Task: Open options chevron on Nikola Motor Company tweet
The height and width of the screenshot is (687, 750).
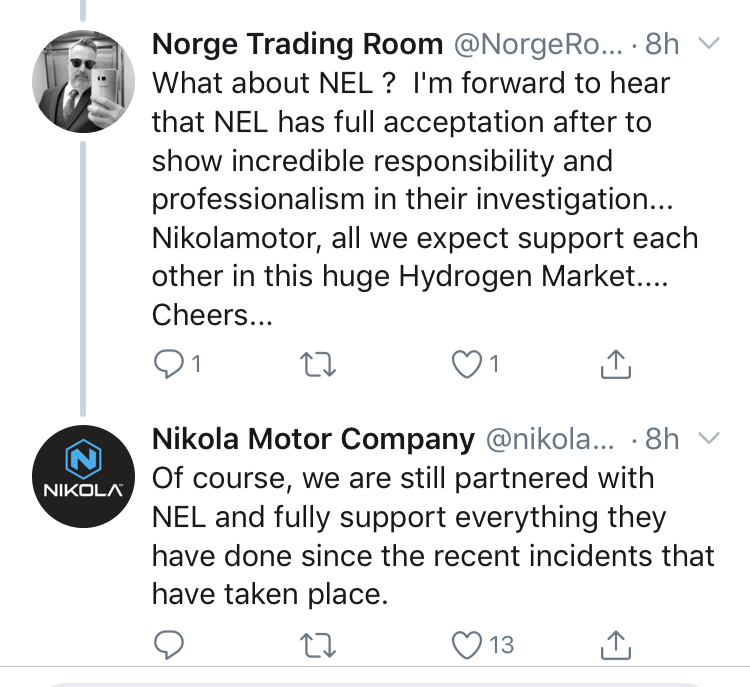Action: [x=707, y=439]
